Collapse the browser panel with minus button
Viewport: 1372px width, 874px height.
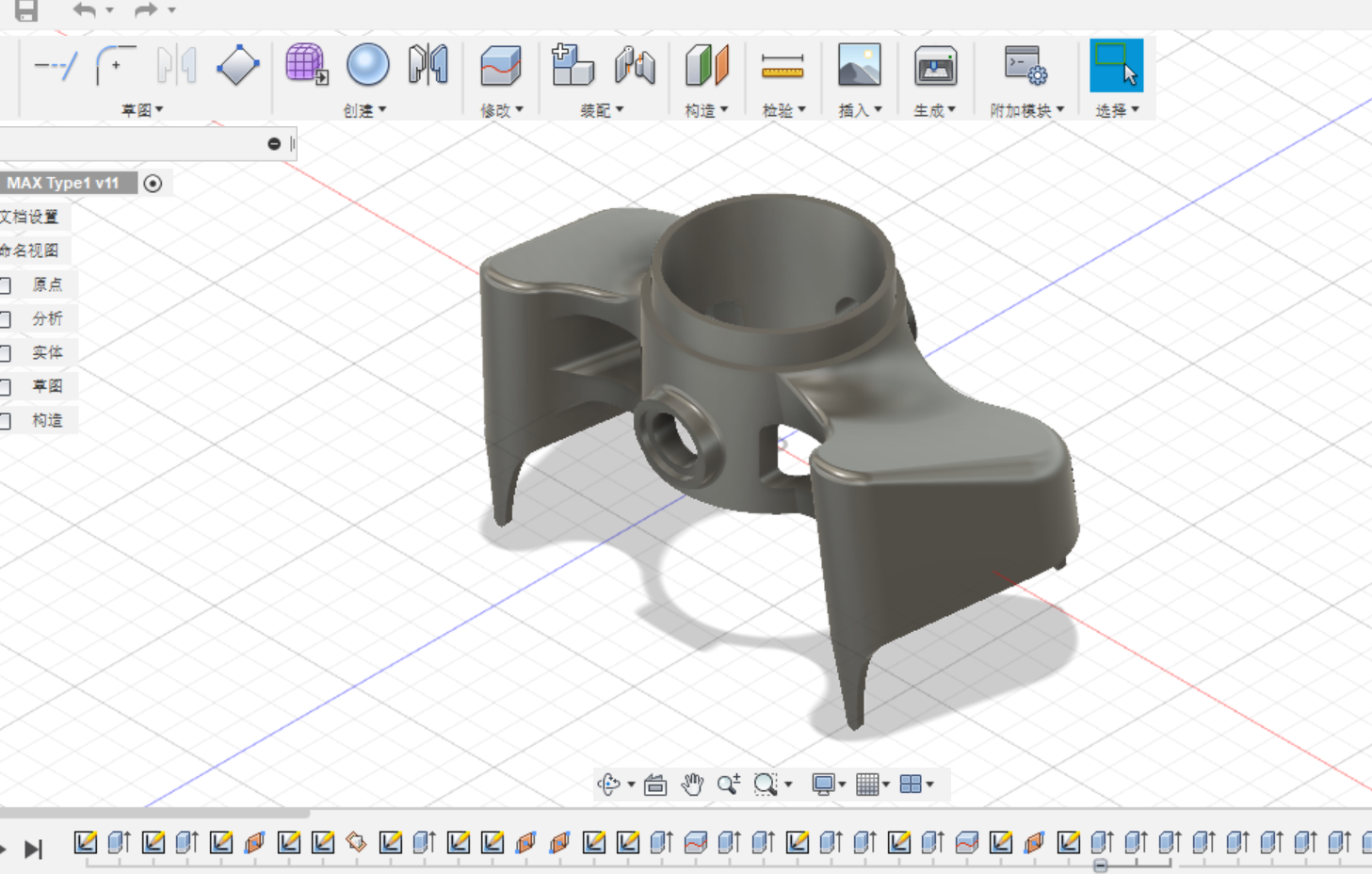coord(274,144)
